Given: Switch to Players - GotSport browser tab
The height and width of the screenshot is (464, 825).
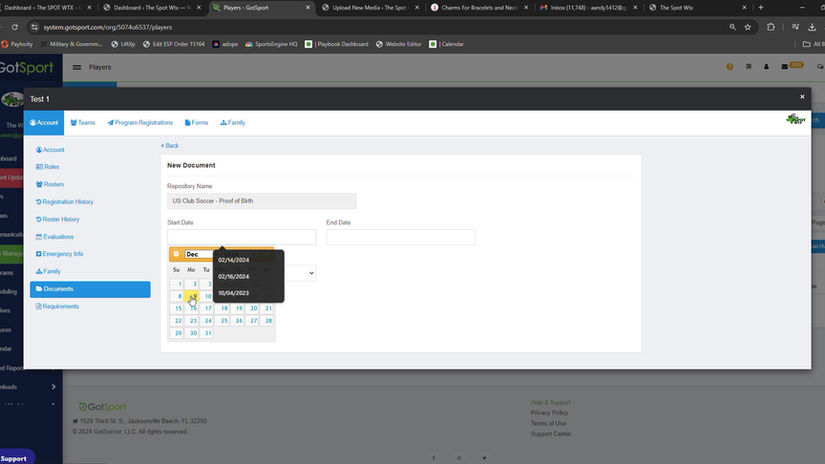Looking at the screenshot, I should (261, 7).
